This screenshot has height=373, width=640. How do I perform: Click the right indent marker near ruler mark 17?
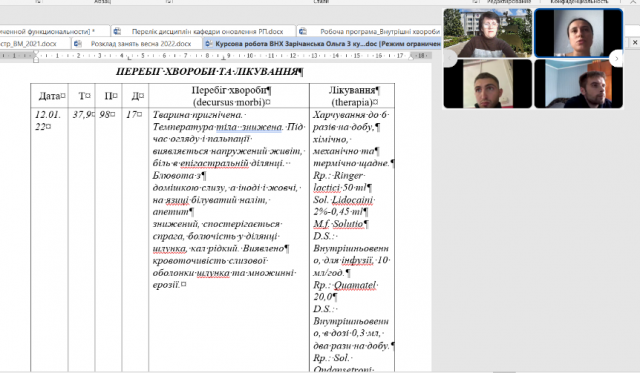point(411,57)
